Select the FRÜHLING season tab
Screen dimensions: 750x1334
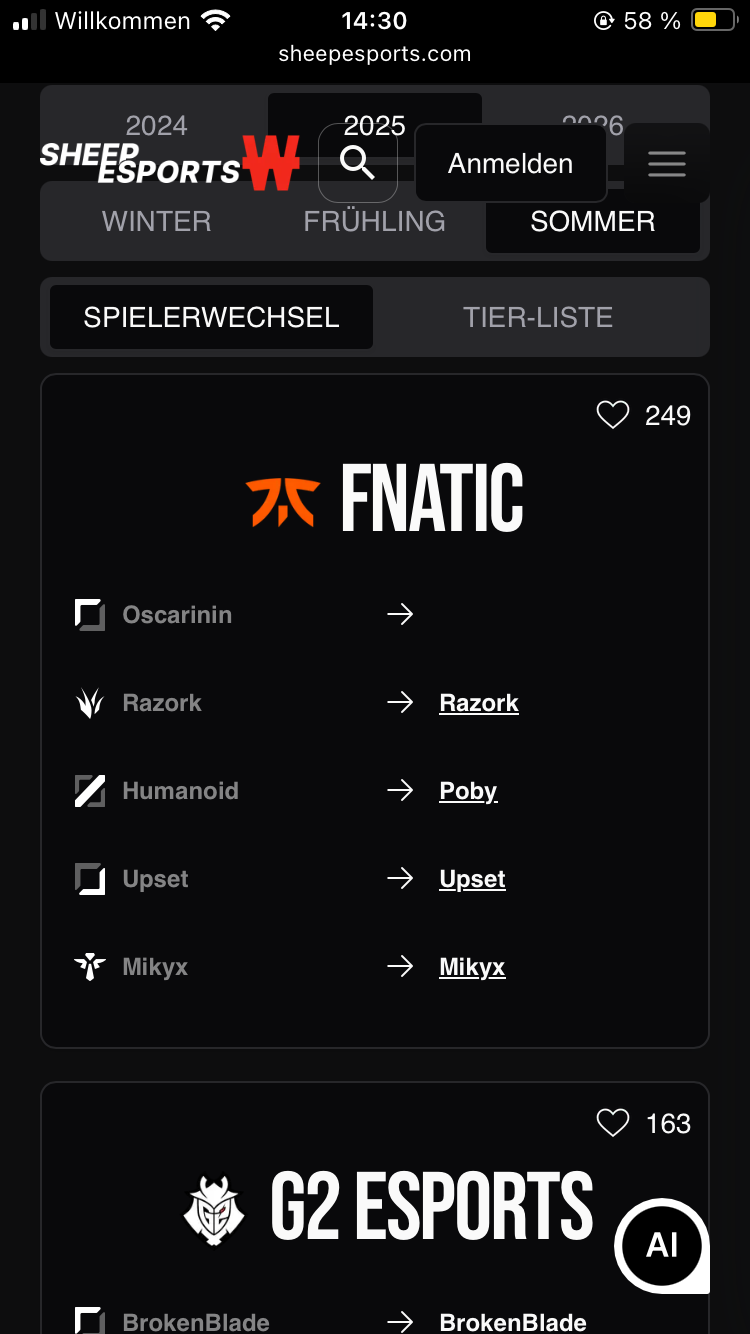coord(375,221)
